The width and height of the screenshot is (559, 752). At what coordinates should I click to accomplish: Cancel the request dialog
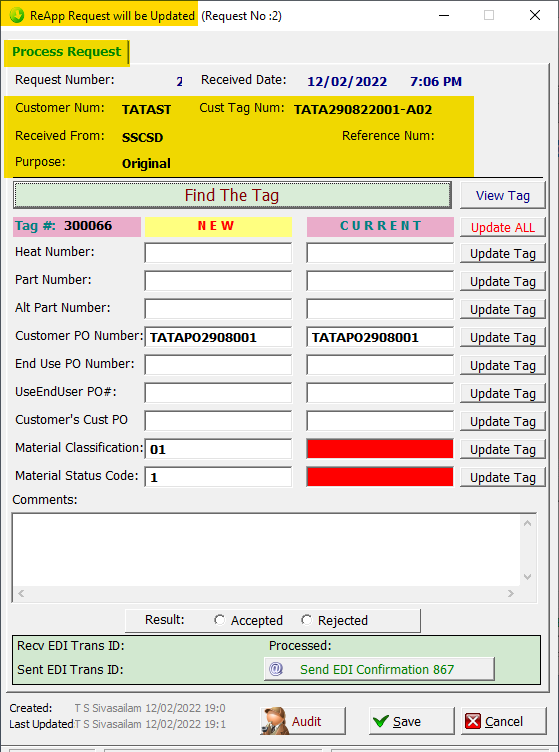click(x=503, y=721)
